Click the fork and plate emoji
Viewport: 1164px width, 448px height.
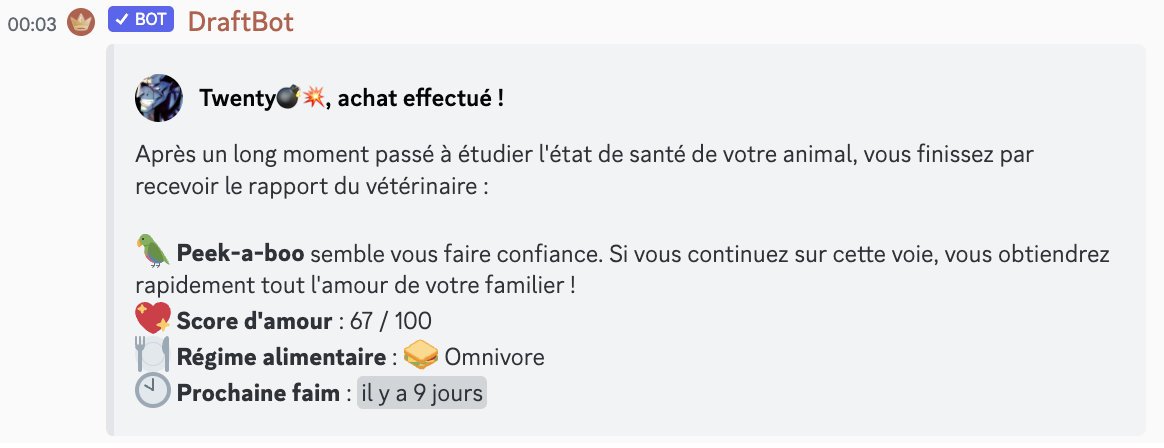tap(153, 355)
